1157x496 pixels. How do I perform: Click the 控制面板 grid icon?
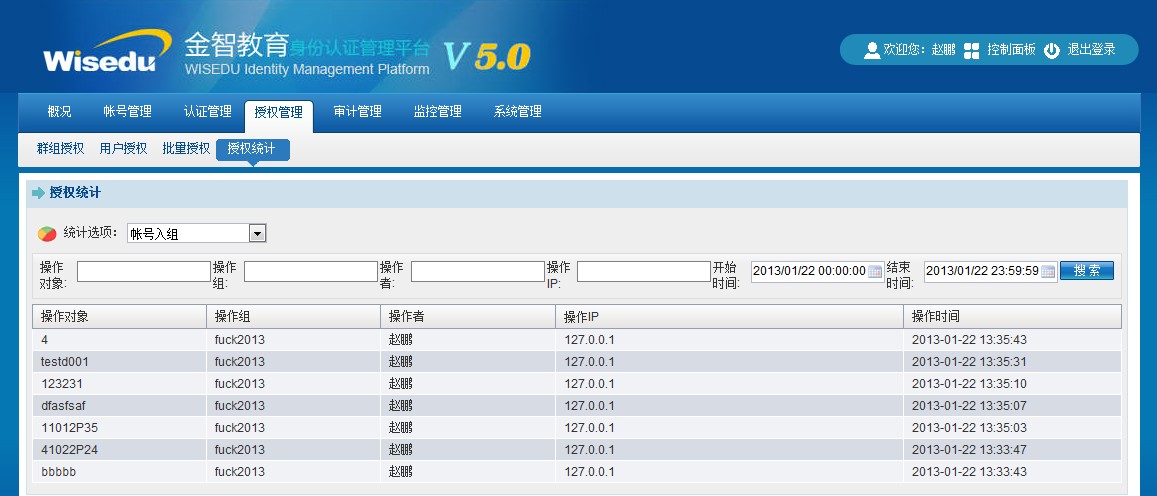[x=971, y=50]
